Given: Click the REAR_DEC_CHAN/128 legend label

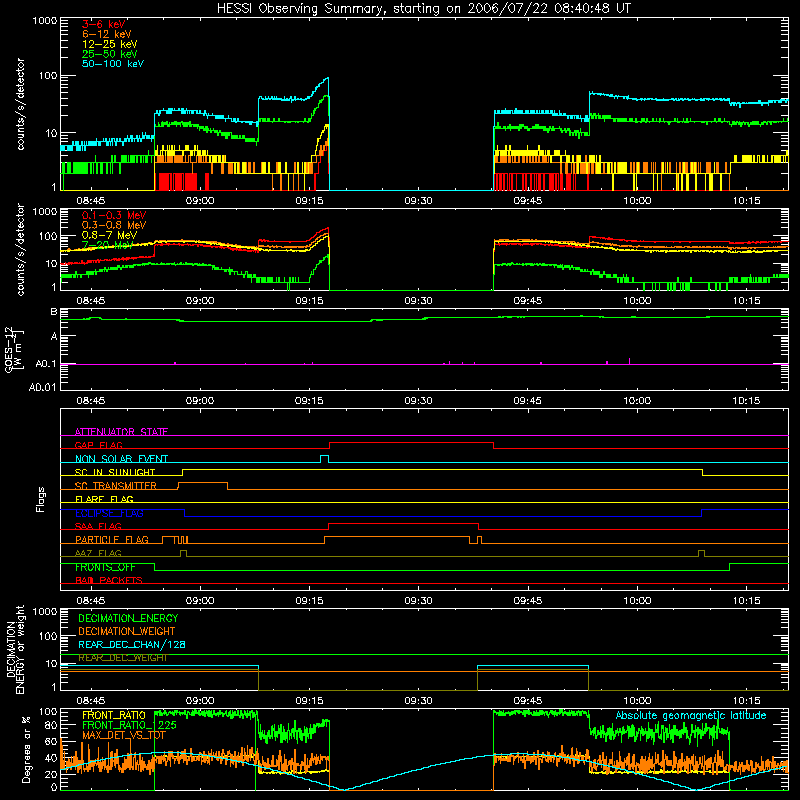Looking at the screenshot, I should 132,644.
